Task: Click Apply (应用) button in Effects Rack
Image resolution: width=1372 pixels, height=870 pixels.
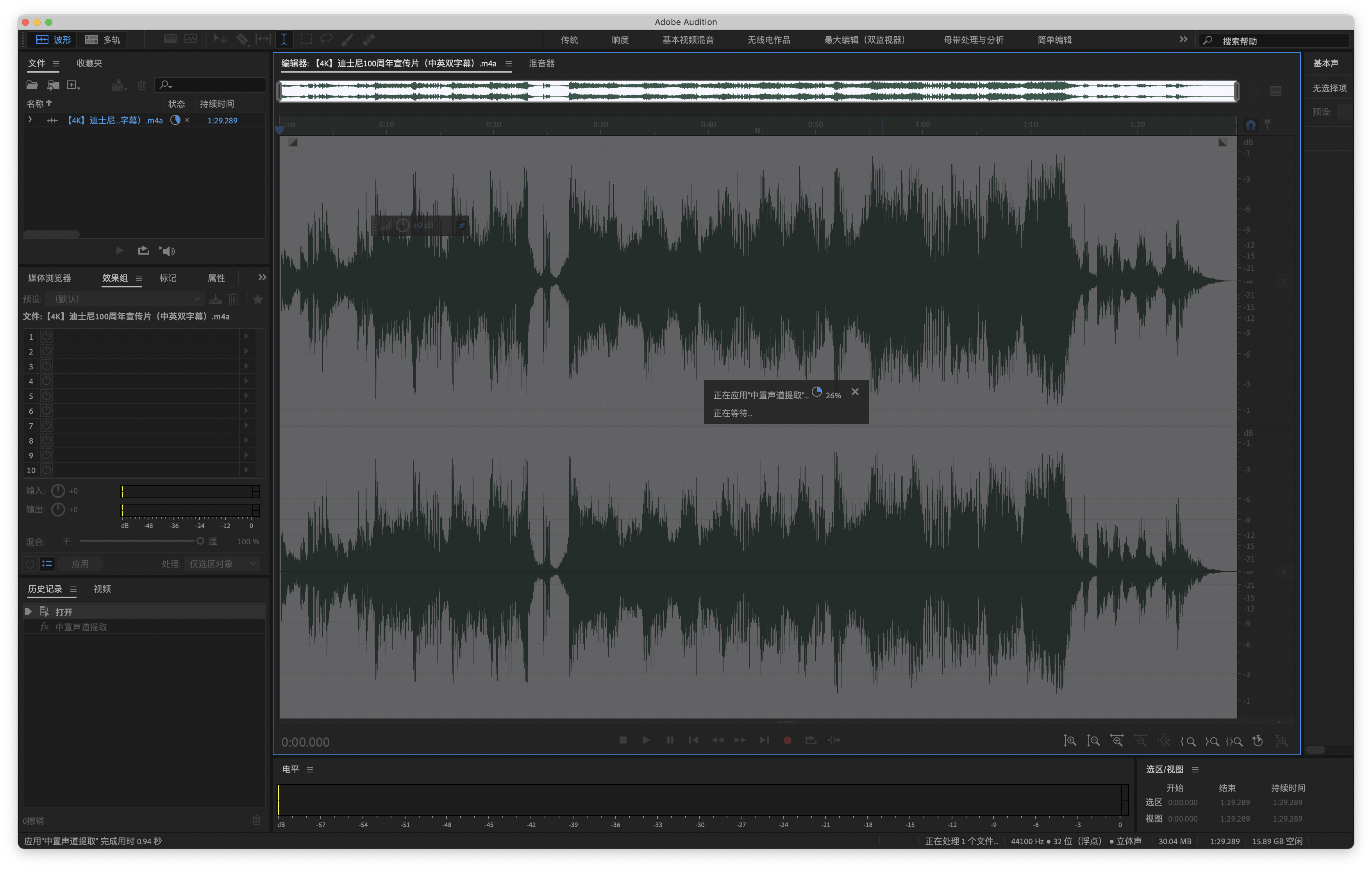Action: (80, 564)
